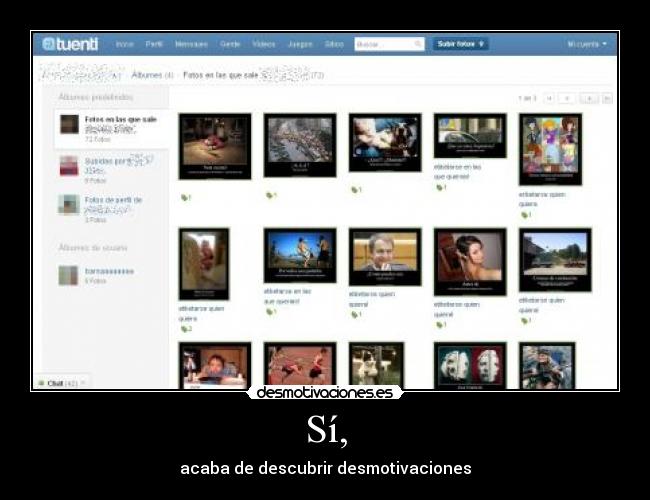Screen dimensions: 650x500
Task: Expand the Mi cuenta menu
Action: pos(587,44)
